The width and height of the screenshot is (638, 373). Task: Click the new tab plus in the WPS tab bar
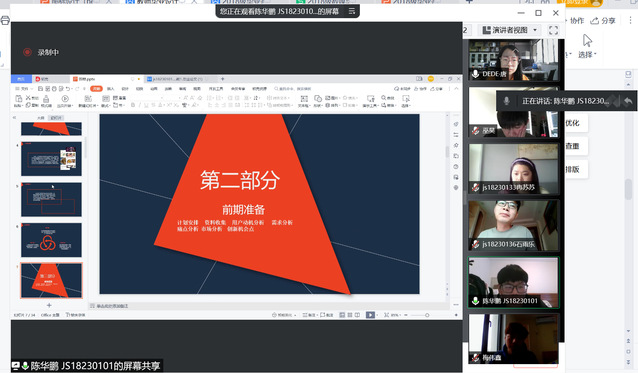(223, 79)
